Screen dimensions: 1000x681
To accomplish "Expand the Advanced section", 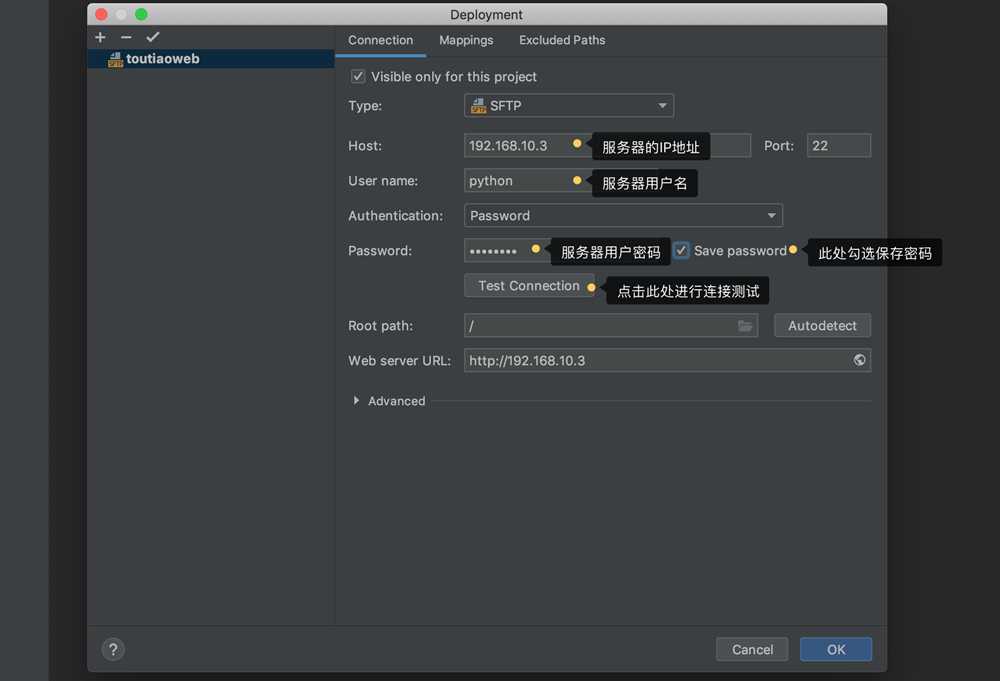I will click(357, 400).
